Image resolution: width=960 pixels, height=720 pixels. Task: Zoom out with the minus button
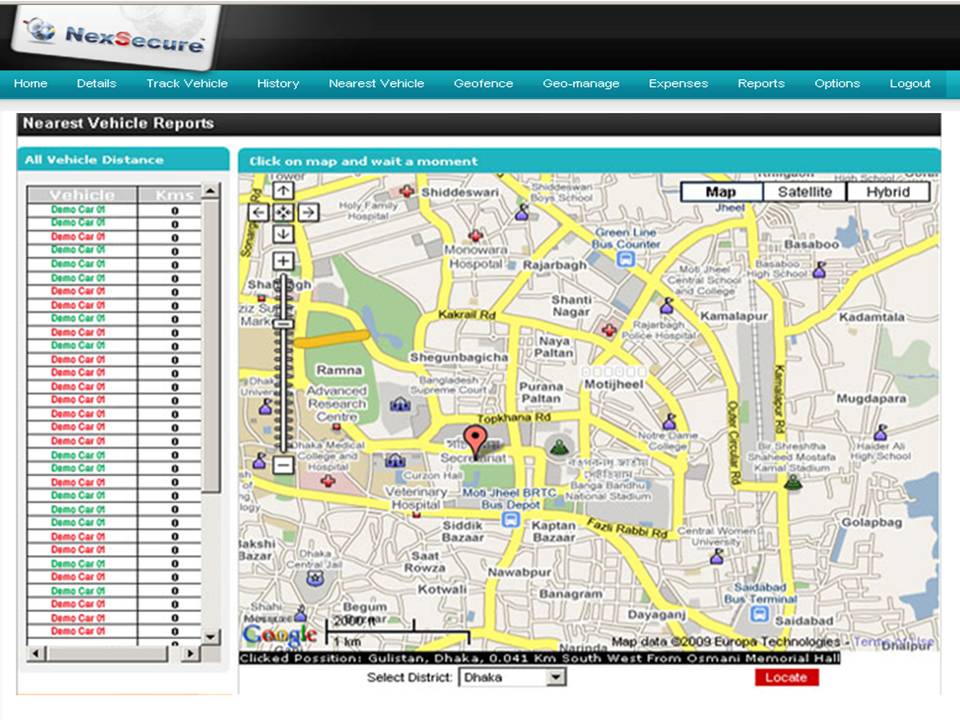(x=283, y=465)
